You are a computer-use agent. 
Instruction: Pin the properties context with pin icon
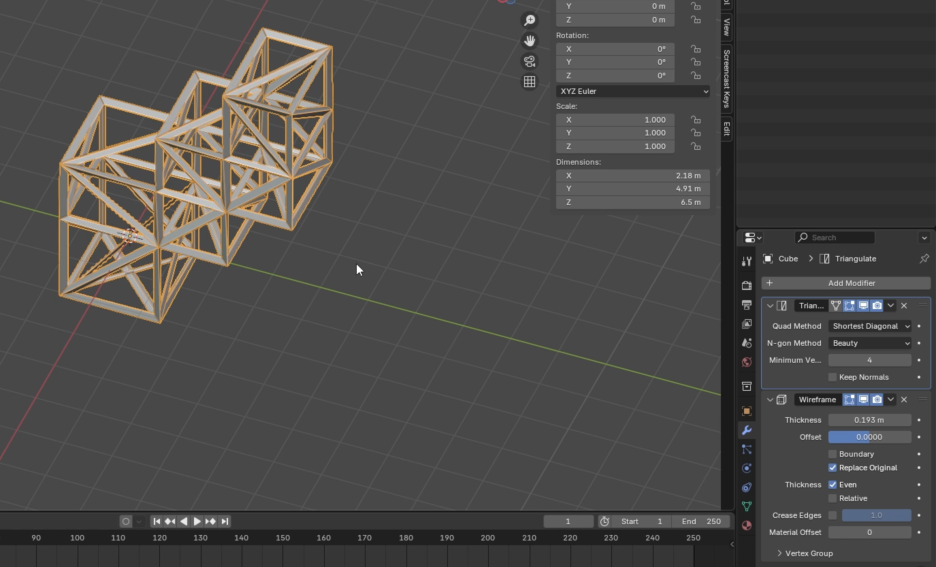coord(924,258)
